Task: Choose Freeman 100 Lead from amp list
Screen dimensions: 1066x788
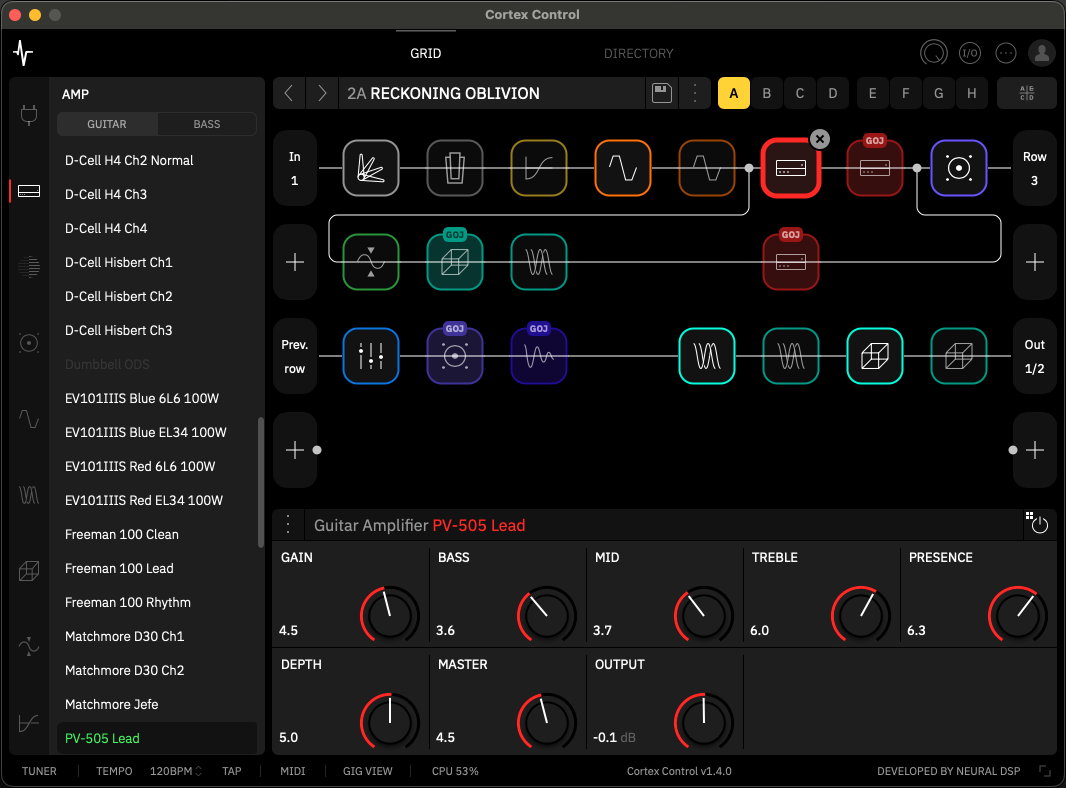Action: tap(119, 568)
